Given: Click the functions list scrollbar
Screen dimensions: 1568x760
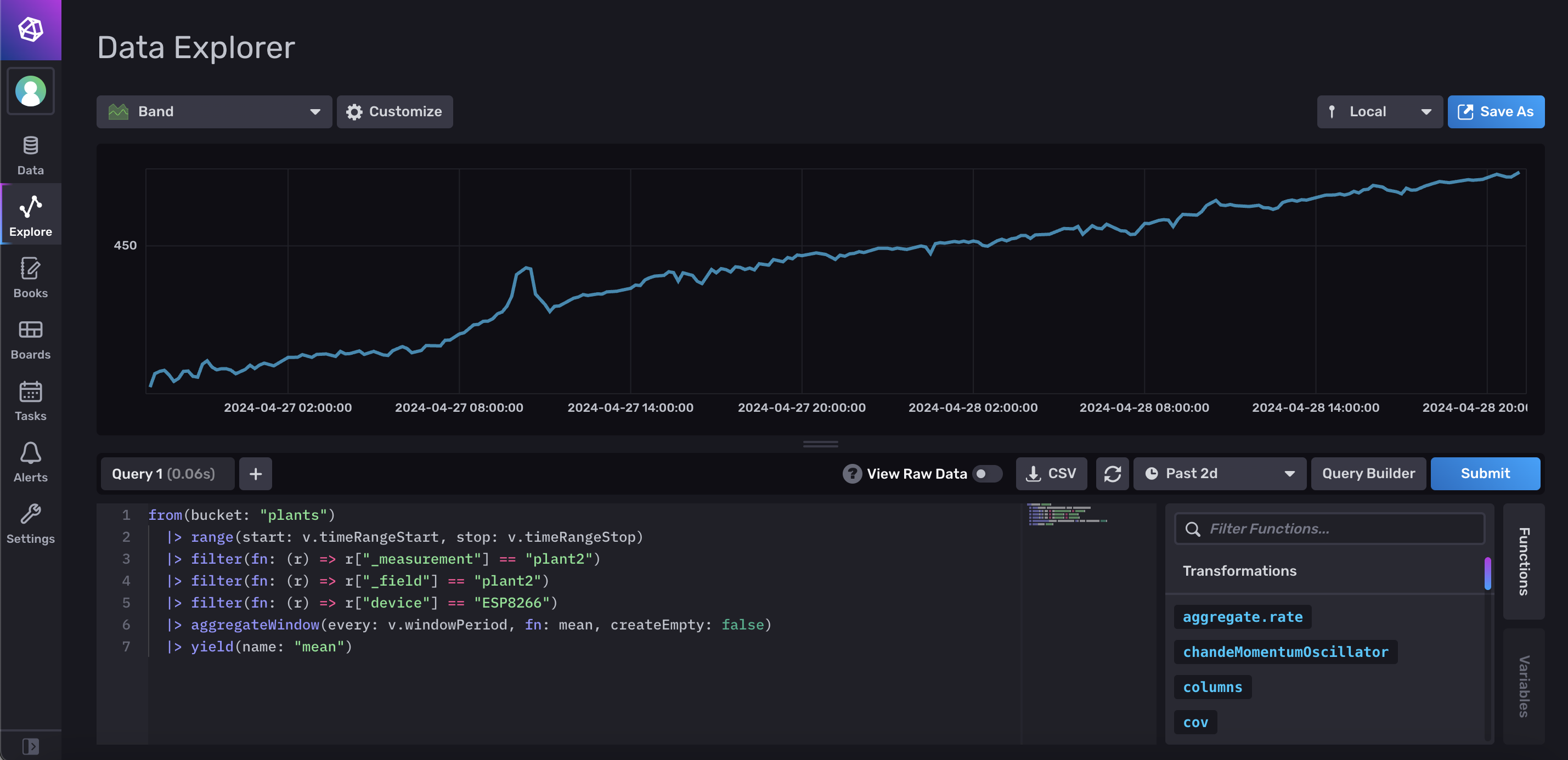Looking at the screenshot, I should (x=1487, y=573).
